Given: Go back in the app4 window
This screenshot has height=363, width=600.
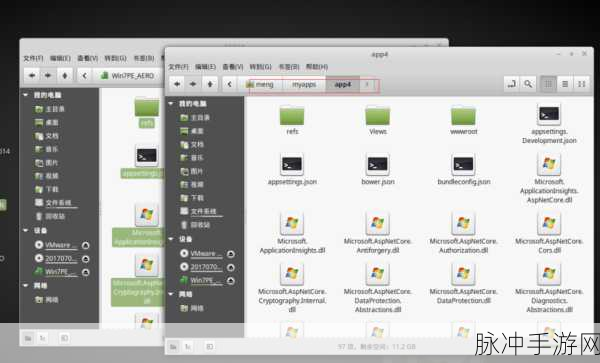Looking at the screenshot, I should (177, 84).
